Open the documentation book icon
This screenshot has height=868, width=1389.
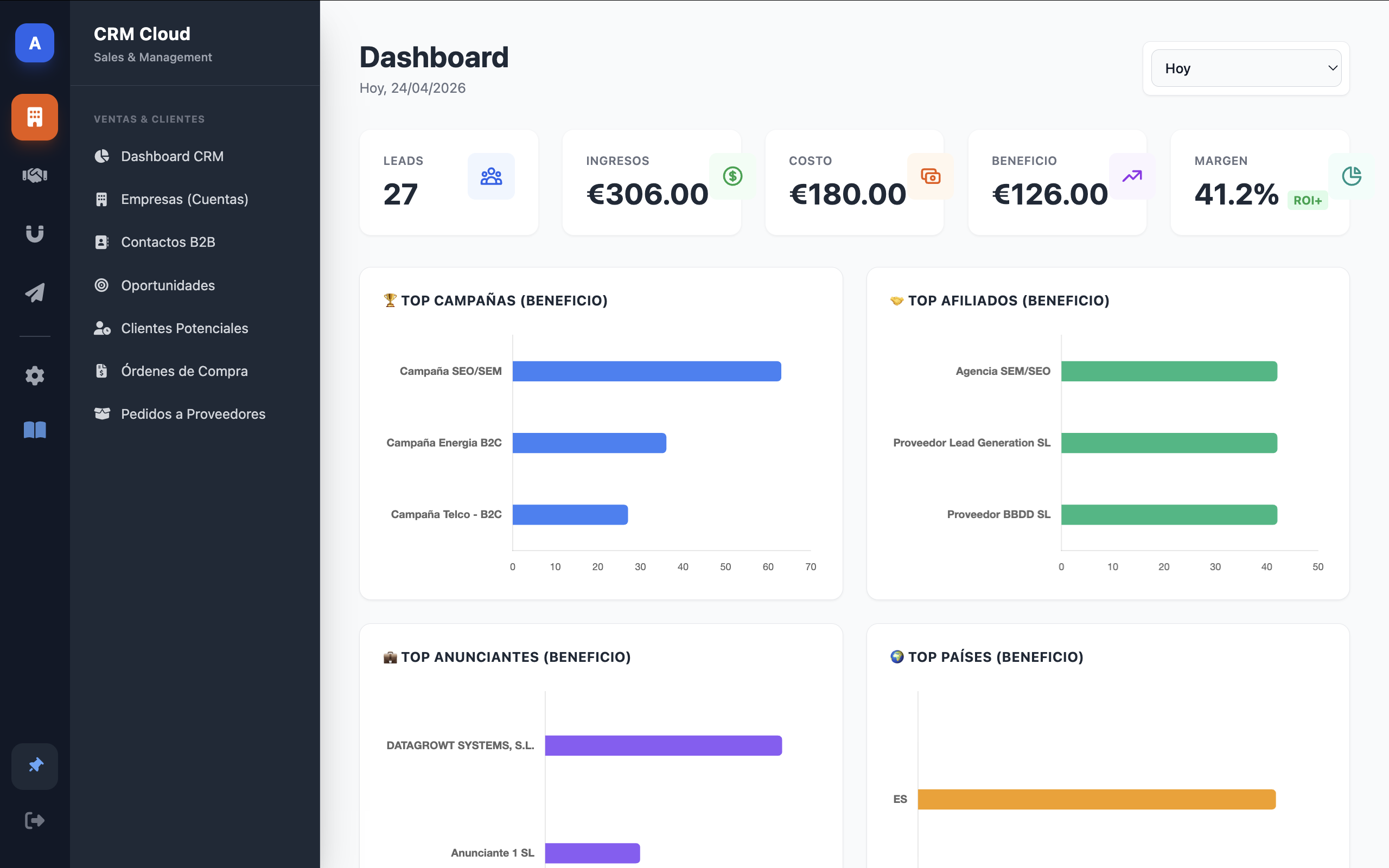pos(34,430)
